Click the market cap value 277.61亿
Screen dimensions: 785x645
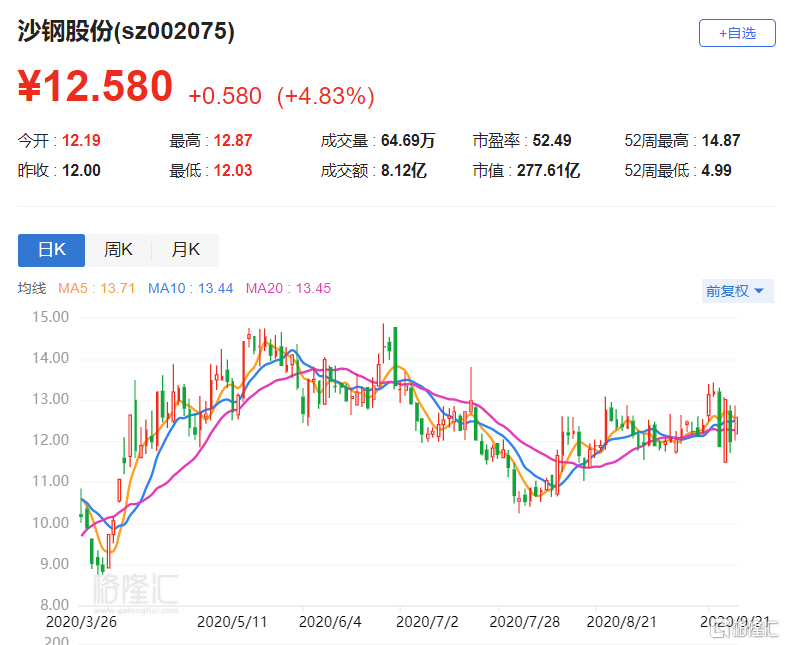[548, 171]
